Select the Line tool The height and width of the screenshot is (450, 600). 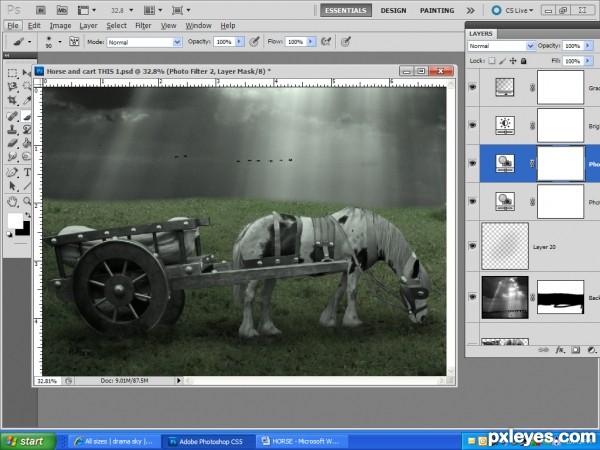27,186
